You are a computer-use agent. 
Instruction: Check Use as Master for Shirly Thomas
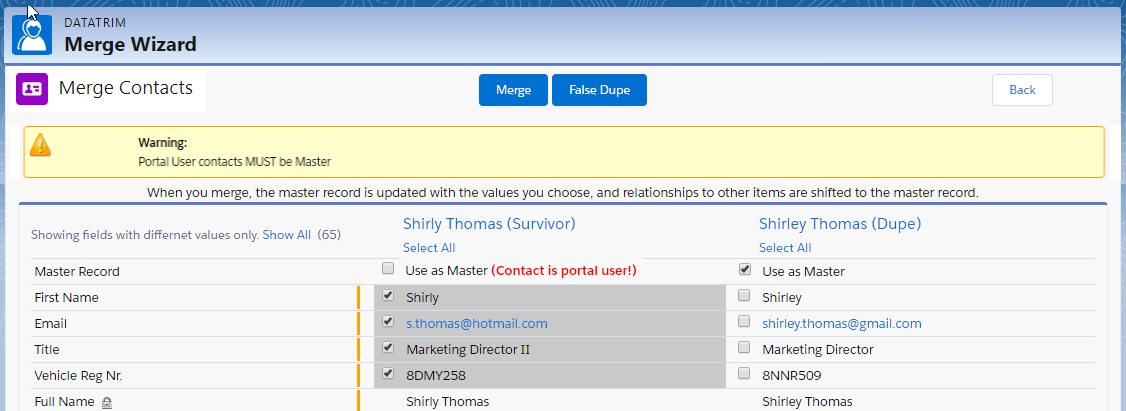(x=388, y=269)
